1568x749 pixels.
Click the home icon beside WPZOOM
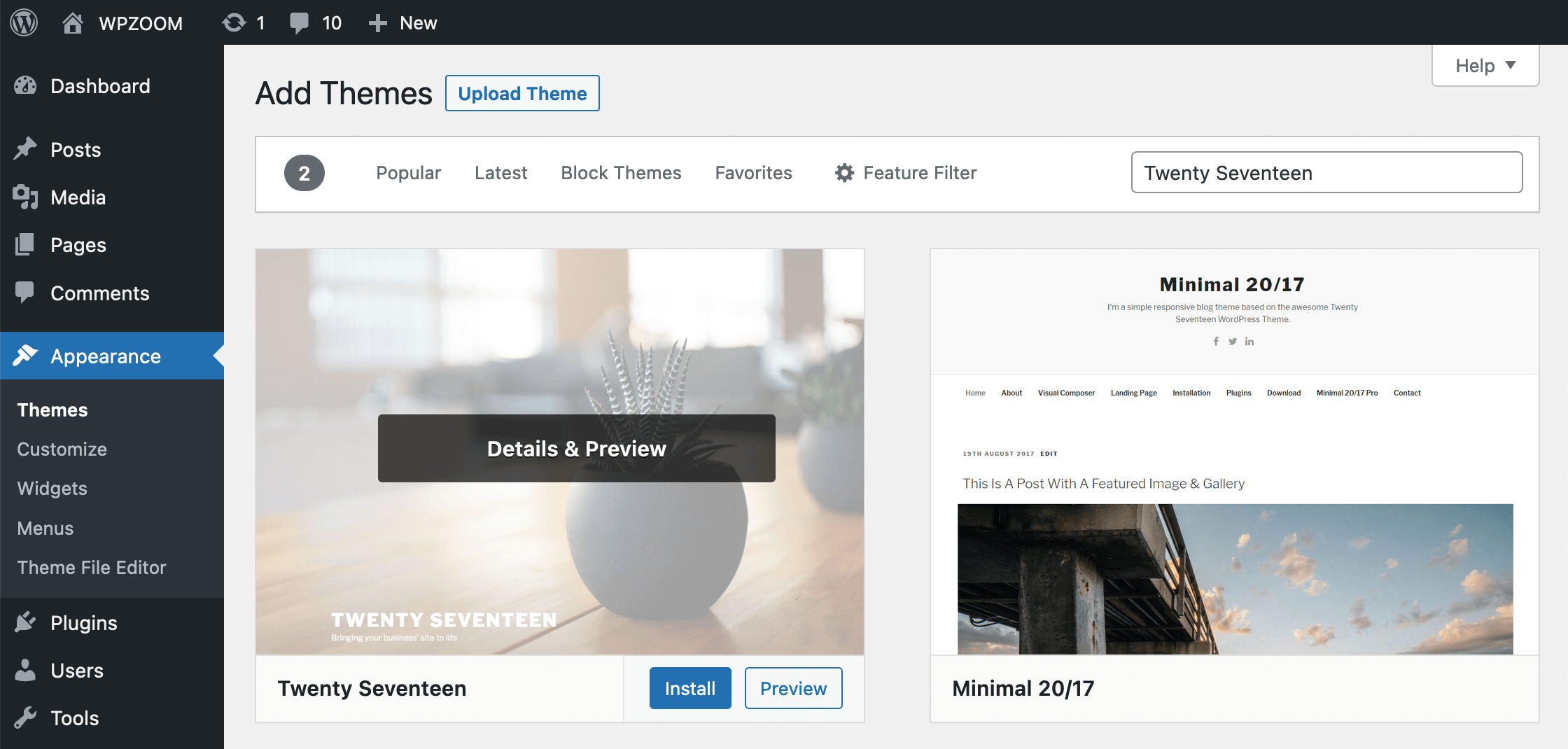(72, 23)
